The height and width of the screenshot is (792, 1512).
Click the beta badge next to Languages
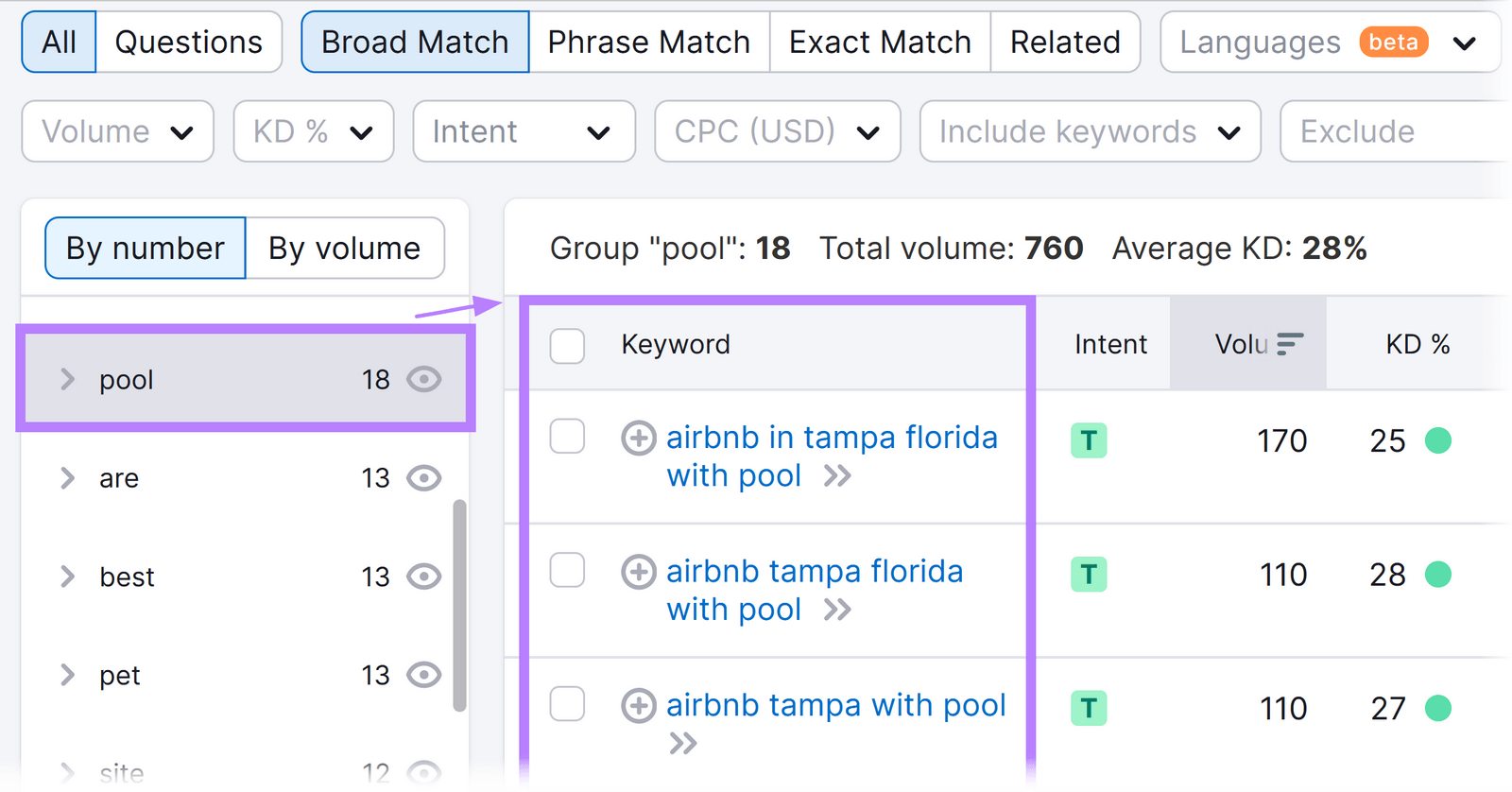pos(1394,42)
